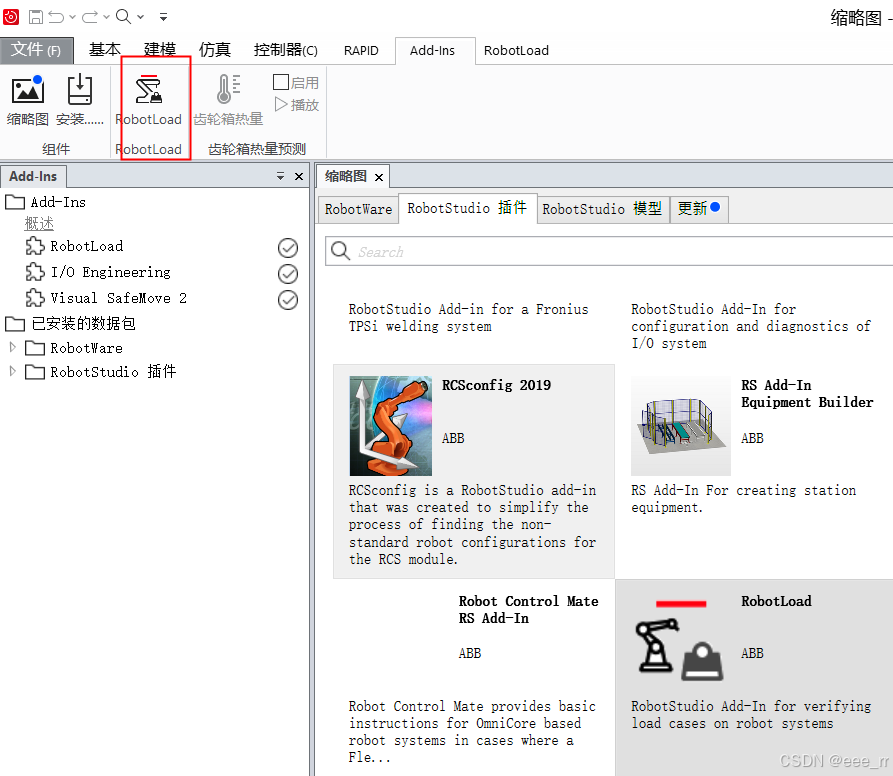Click the Search input field

tap(609, 252)
